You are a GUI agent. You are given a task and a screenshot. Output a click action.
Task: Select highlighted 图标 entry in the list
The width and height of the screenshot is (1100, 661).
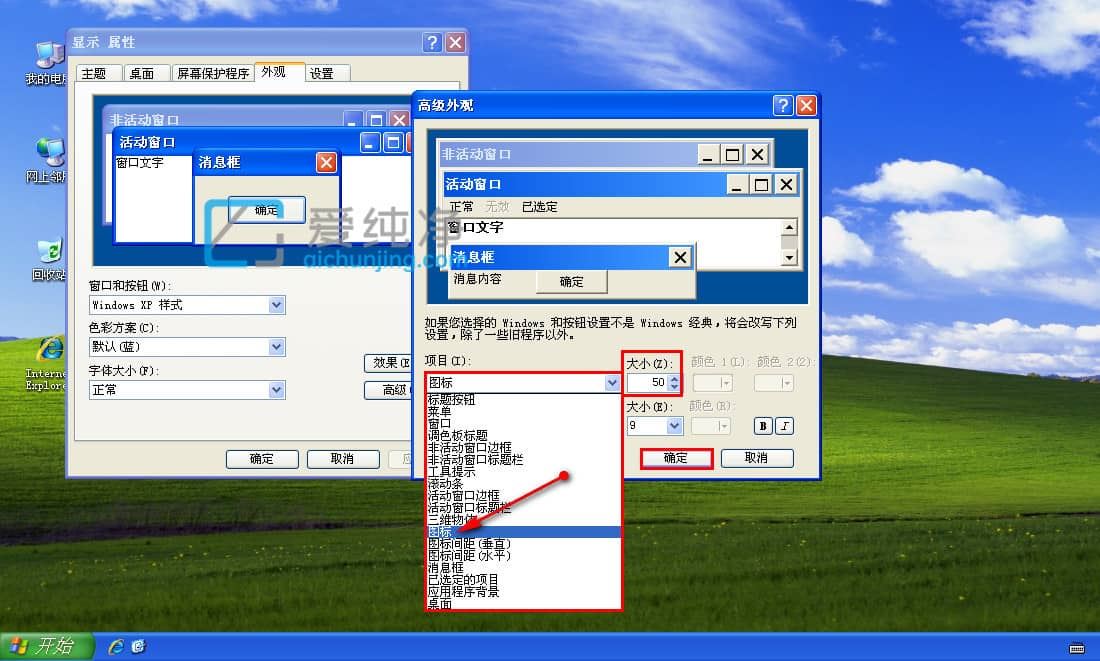[x=523, y=532]
